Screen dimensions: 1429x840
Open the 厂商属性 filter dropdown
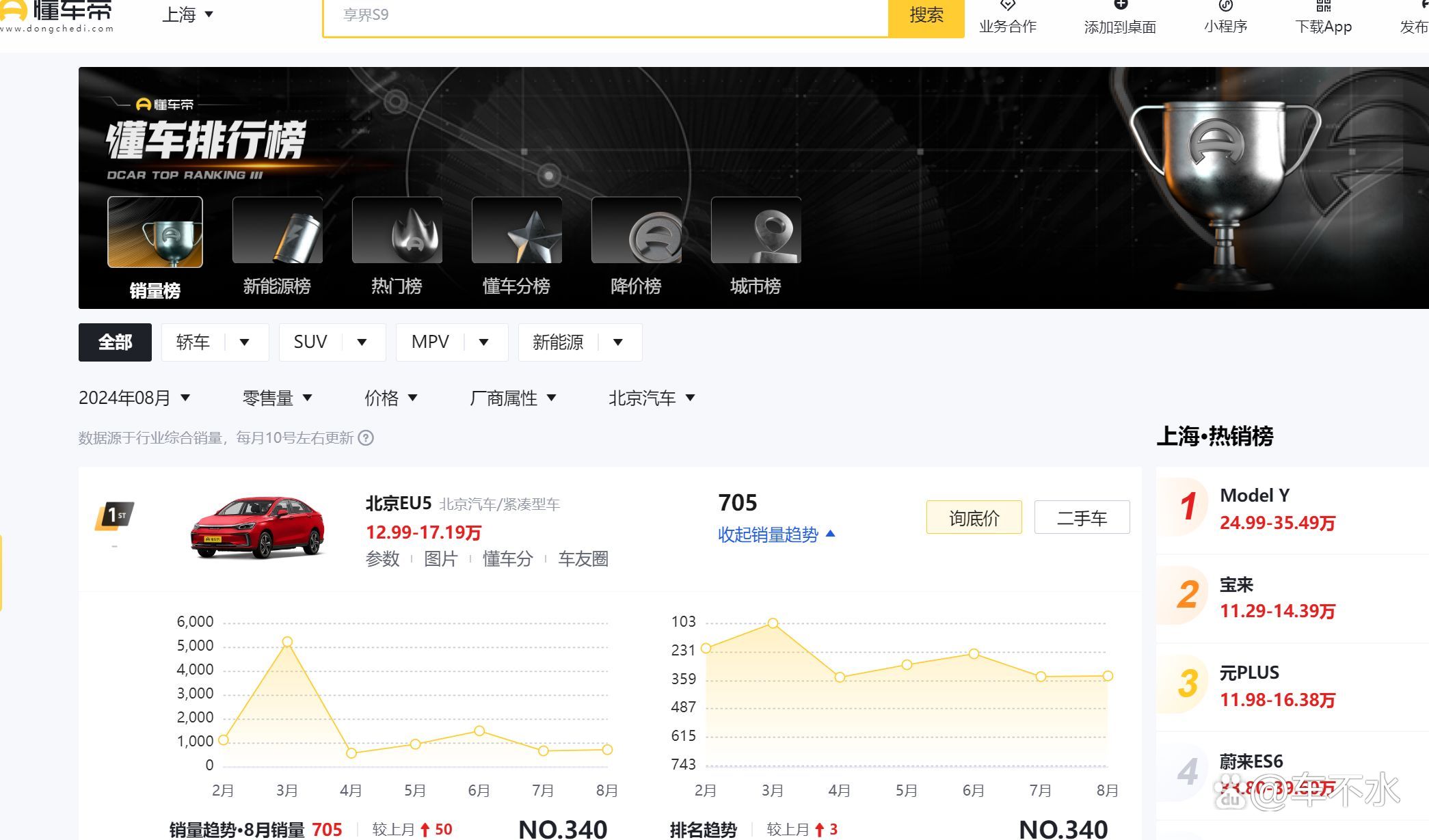tap(513, 398)
